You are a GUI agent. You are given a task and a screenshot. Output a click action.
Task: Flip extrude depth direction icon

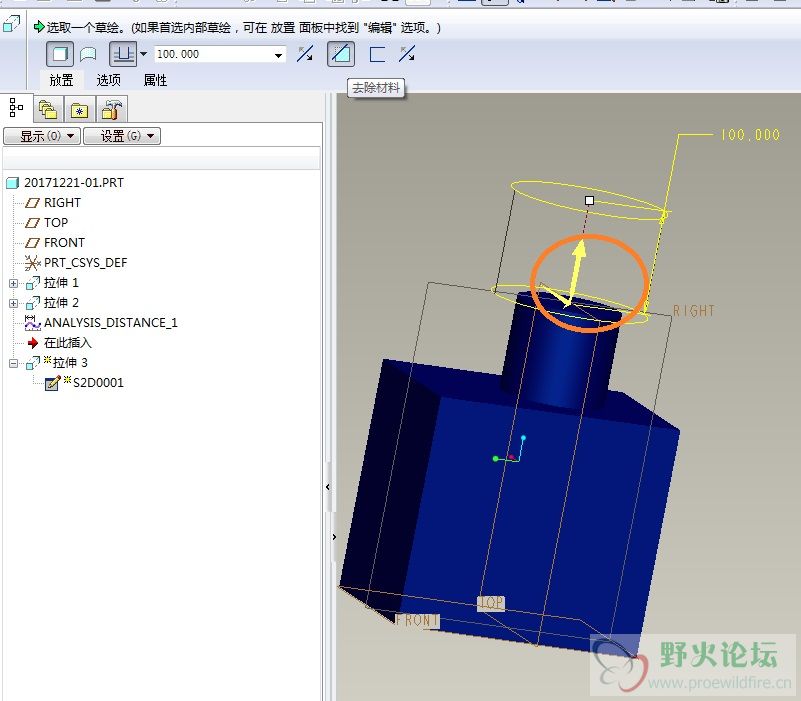305,54
